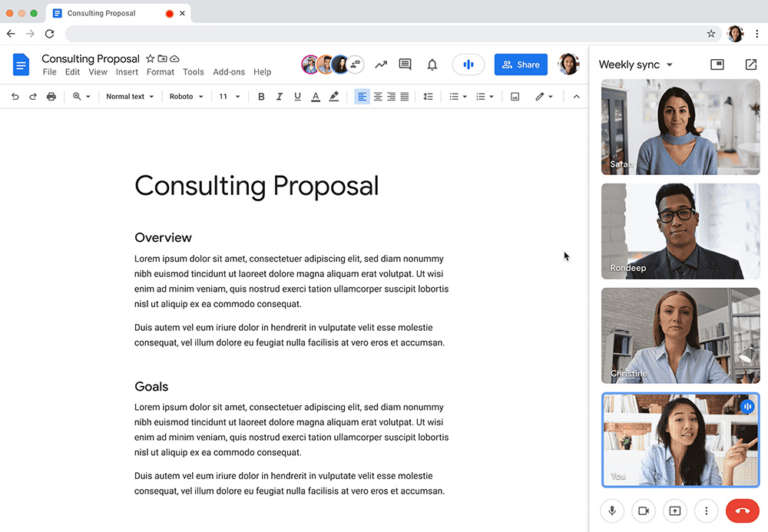Click the print icon in toolbar

tap(51, 97)
